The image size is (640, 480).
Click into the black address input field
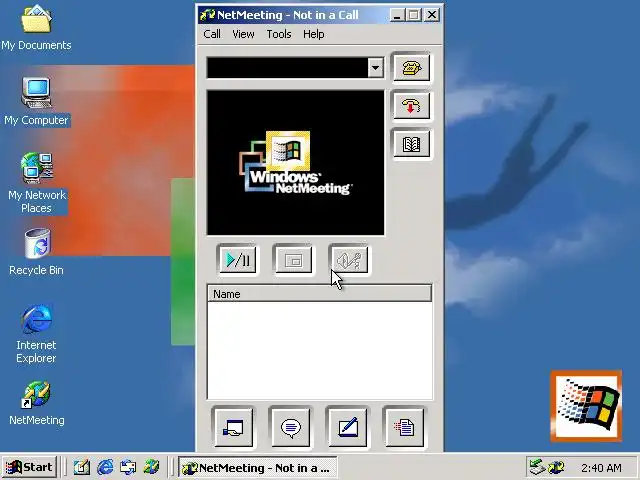pos(287,68)
